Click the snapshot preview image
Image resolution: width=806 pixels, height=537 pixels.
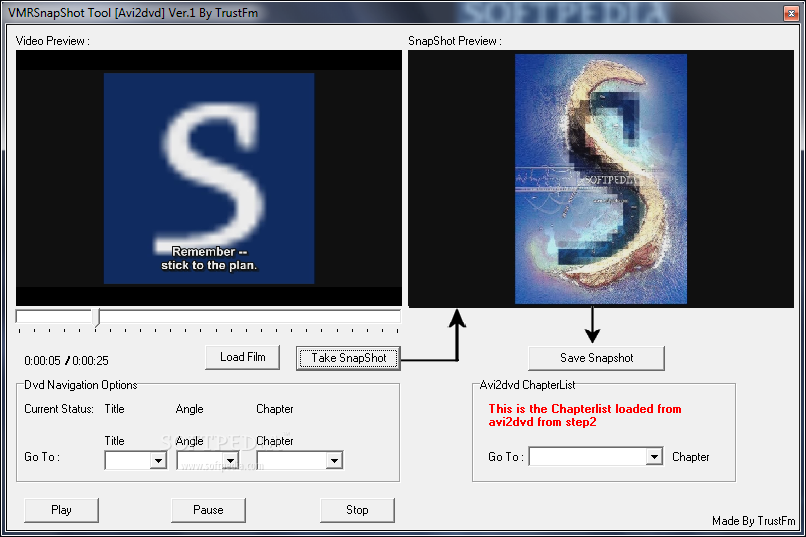coord(601,179)
